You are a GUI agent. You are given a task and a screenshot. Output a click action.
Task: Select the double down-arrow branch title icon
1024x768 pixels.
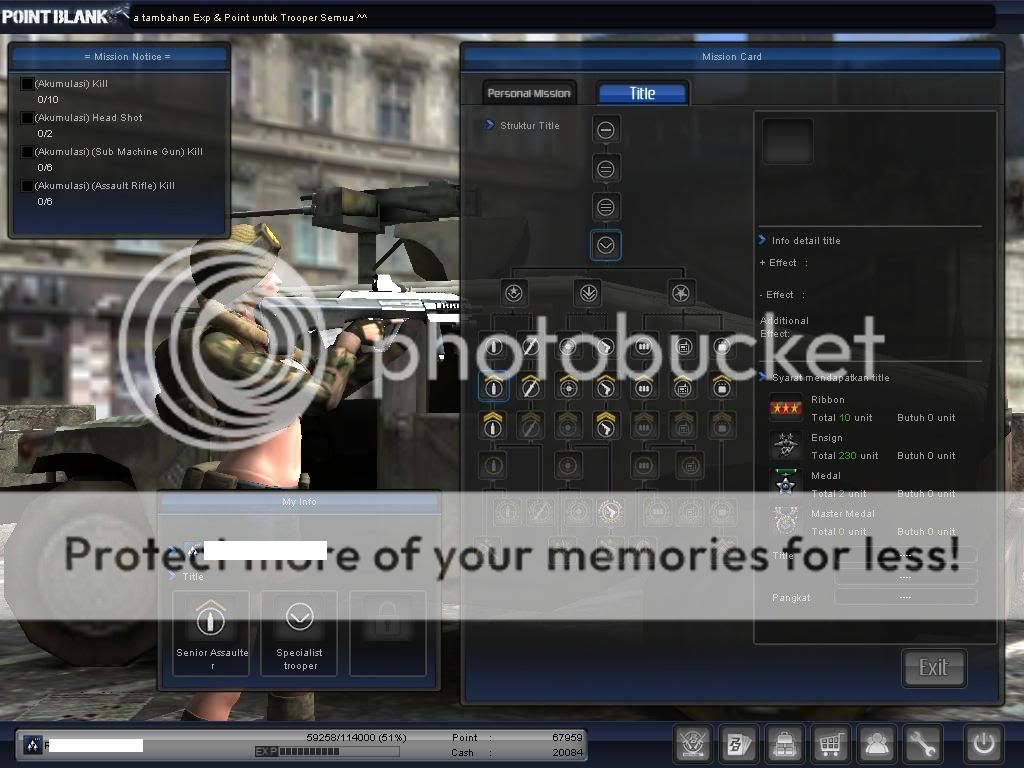point(588,293)
